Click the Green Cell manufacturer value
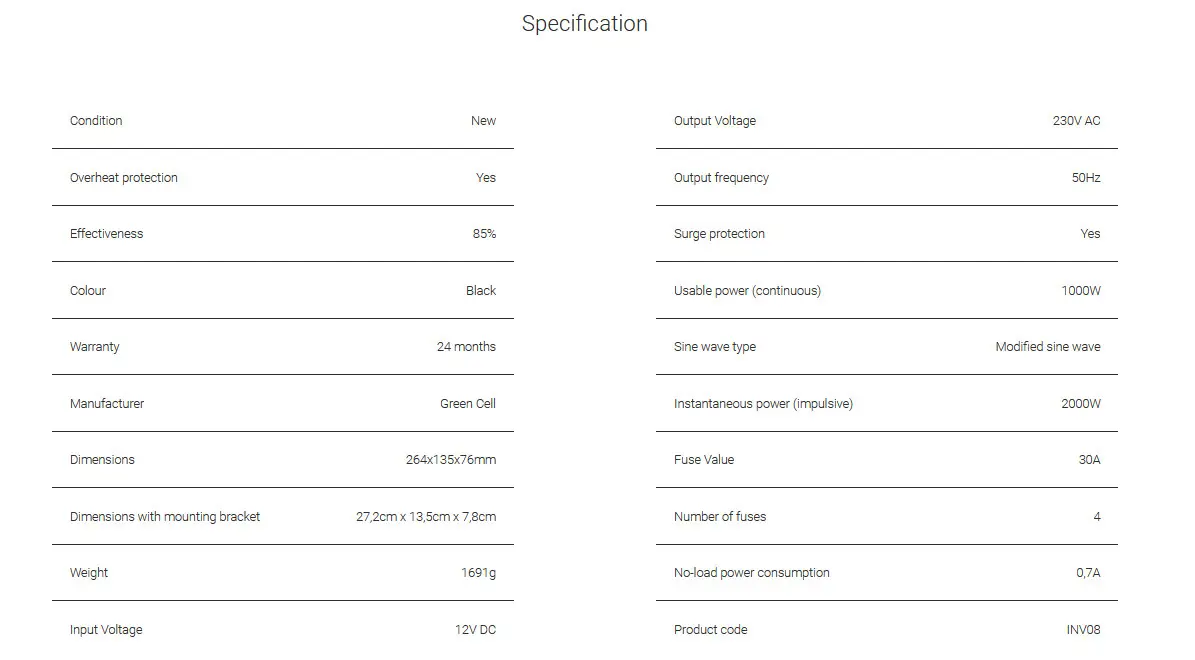Screen dimensions: 1195x660 click(468, 404)
